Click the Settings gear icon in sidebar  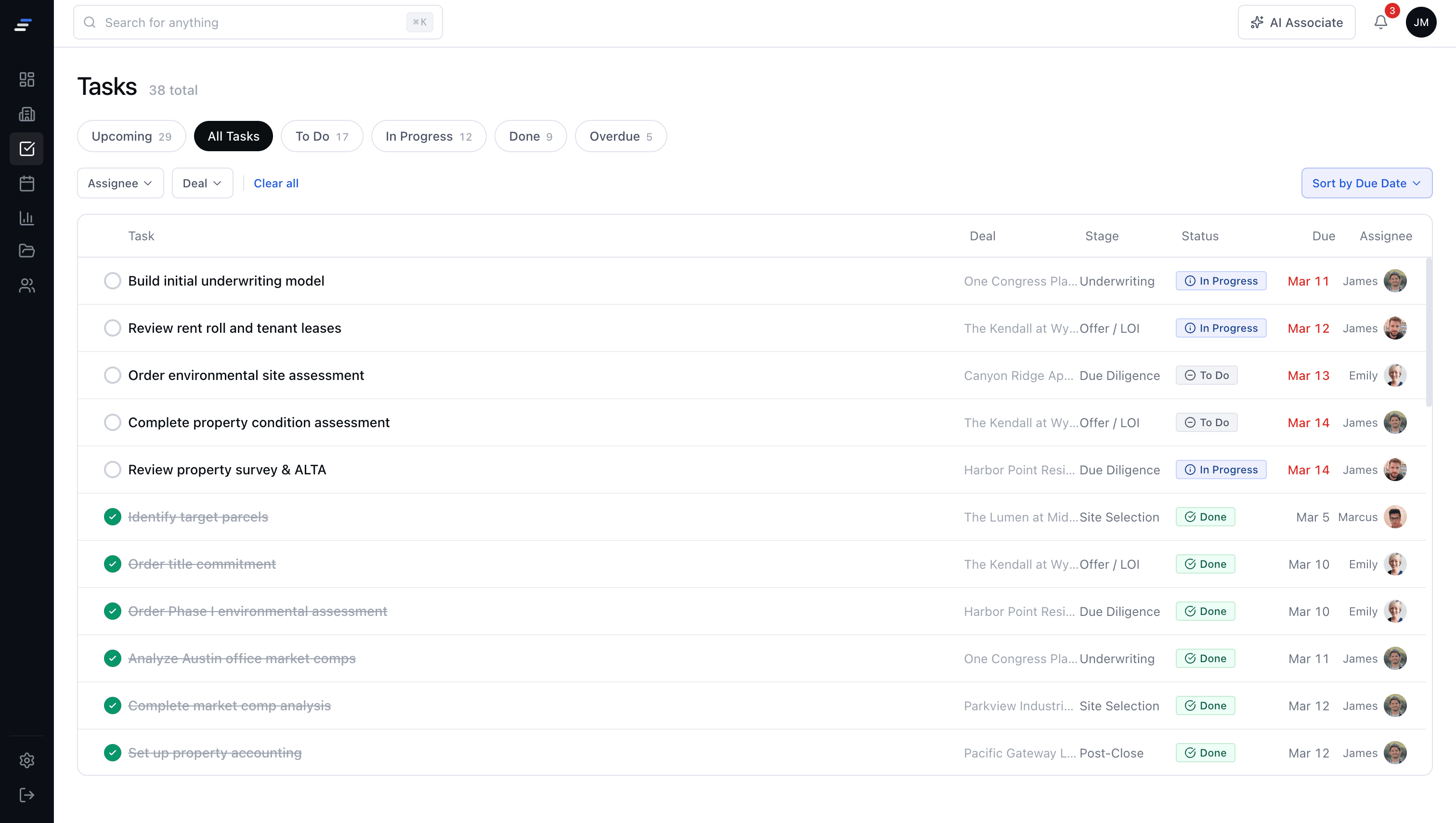click(x=26, y=760)
